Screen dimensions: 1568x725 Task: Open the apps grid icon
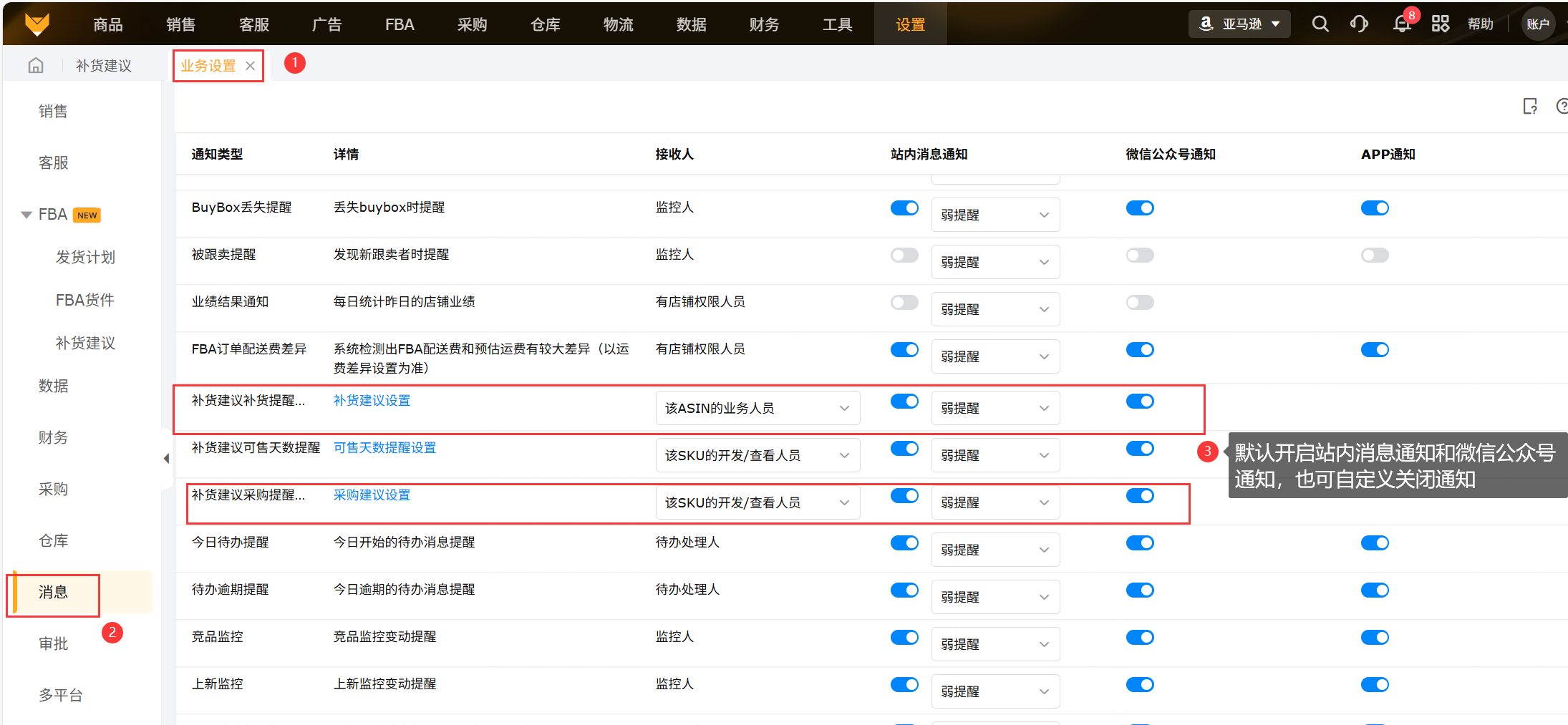click(x=1441, y=24)
